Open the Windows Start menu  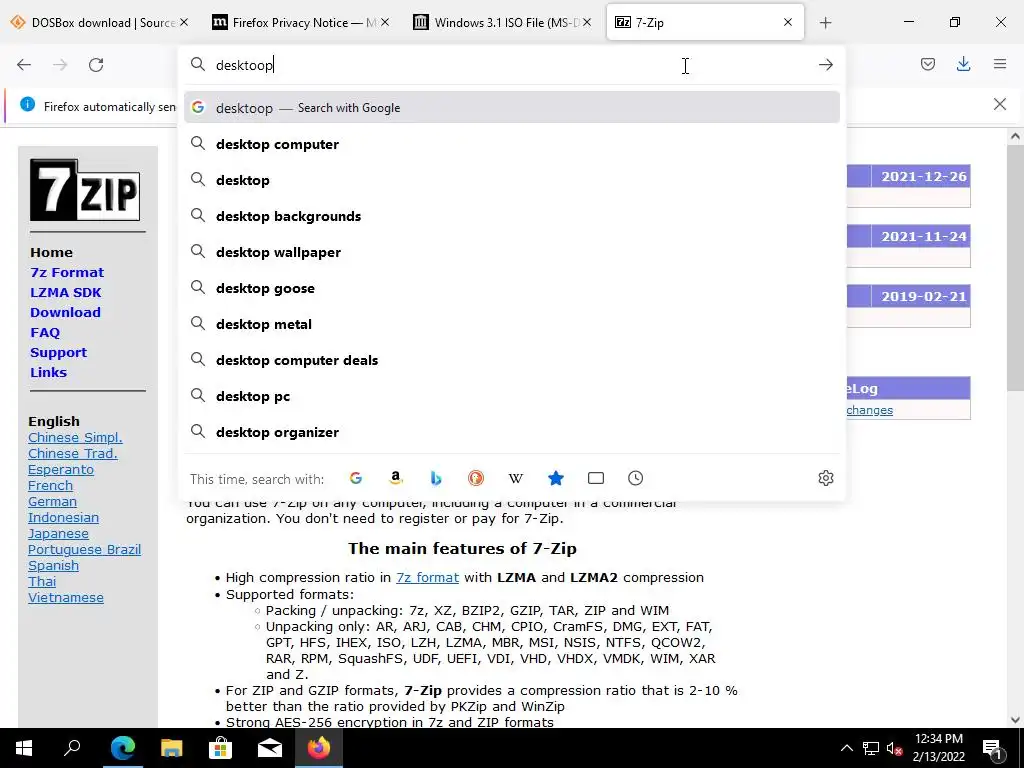pos(24,748)
